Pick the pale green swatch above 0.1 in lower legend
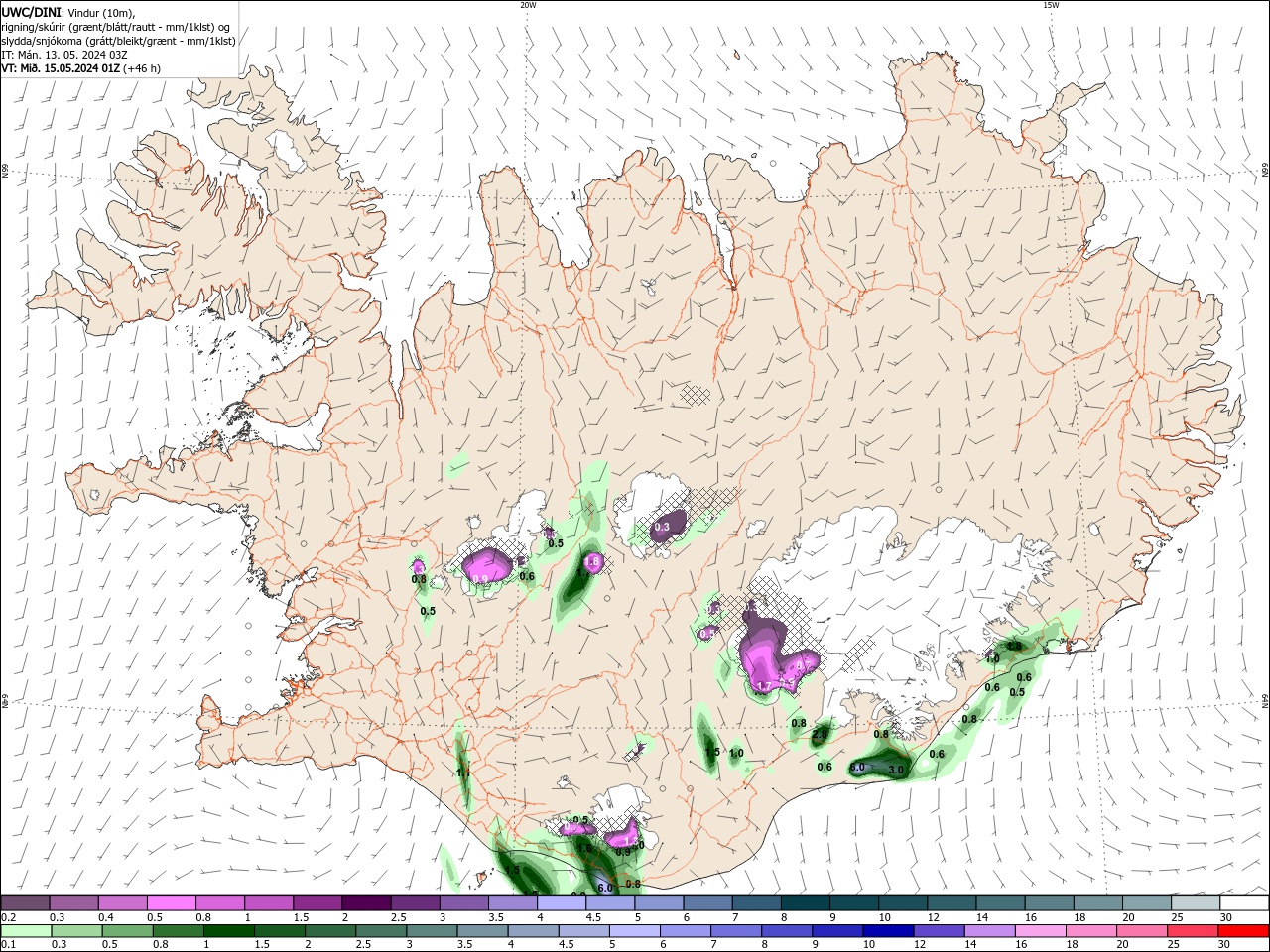 (26, 931)
